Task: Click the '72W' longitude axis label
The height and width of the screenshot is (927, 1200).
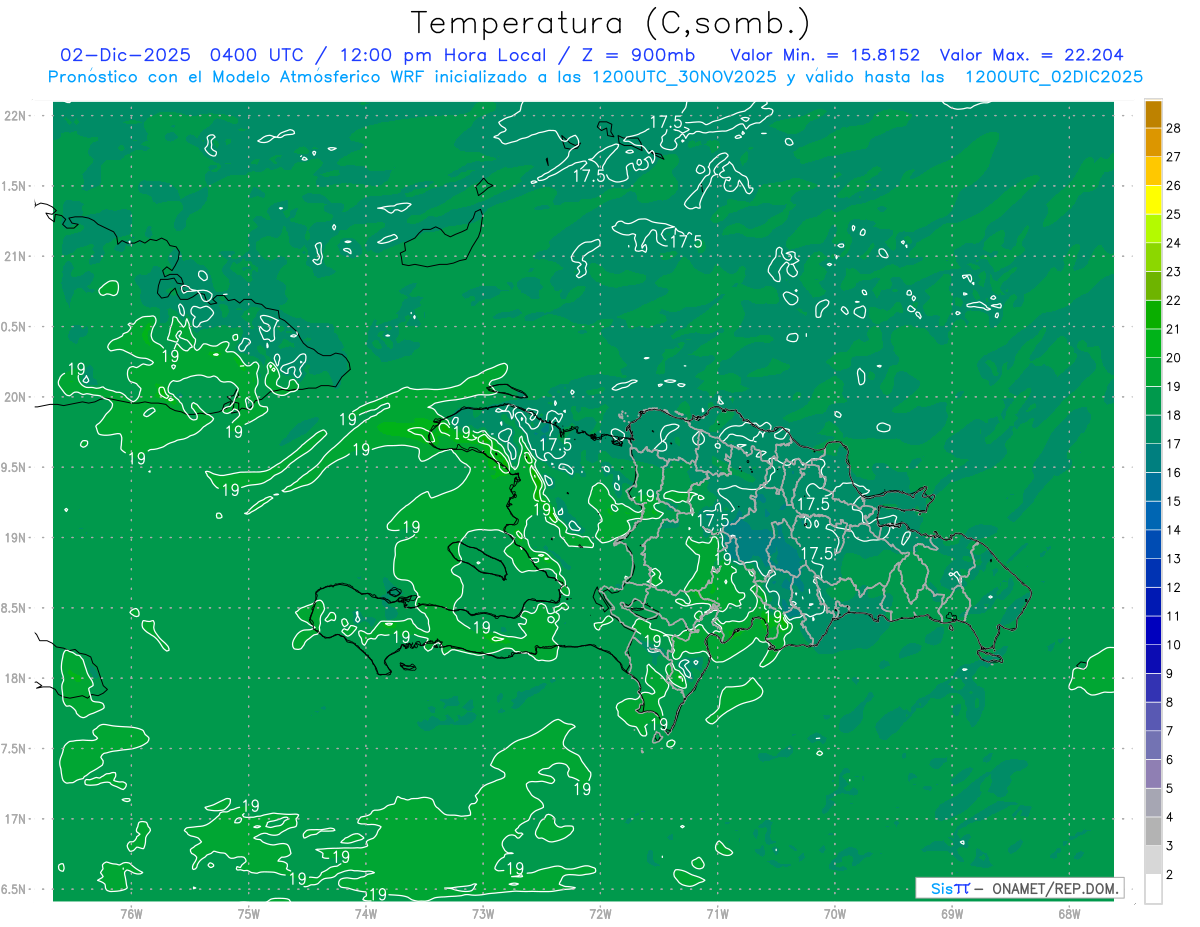Action: tap(600, 912)
